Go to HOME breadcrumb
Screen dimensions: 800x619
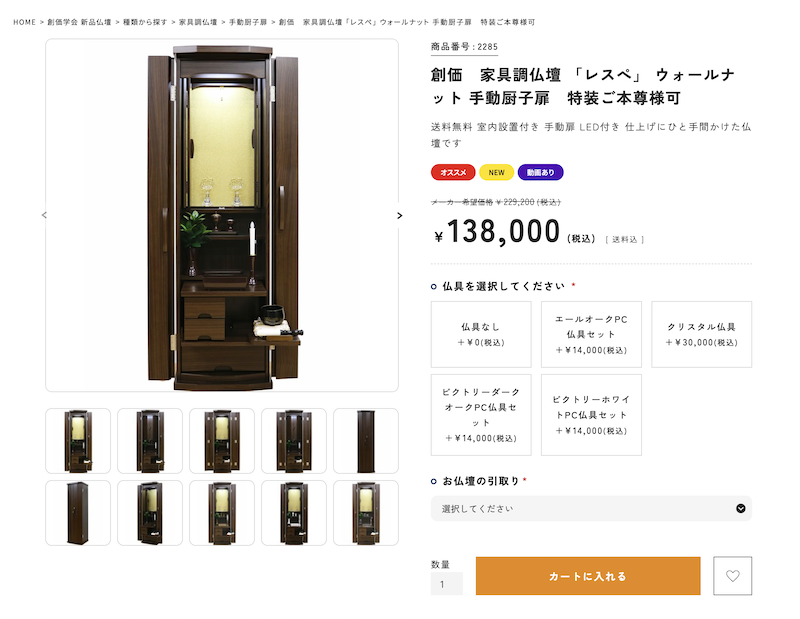pyautogui.click(x=24, y=22)
